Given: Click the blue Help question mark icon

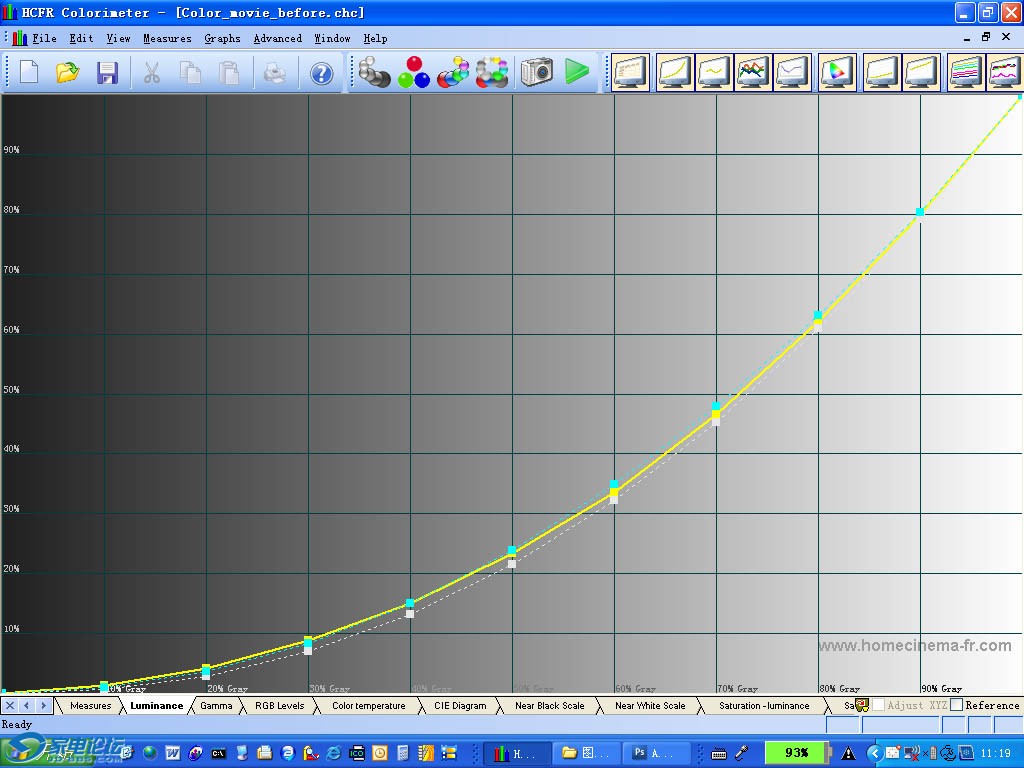Looking at the screenshot, I should [x=321, y=73].
